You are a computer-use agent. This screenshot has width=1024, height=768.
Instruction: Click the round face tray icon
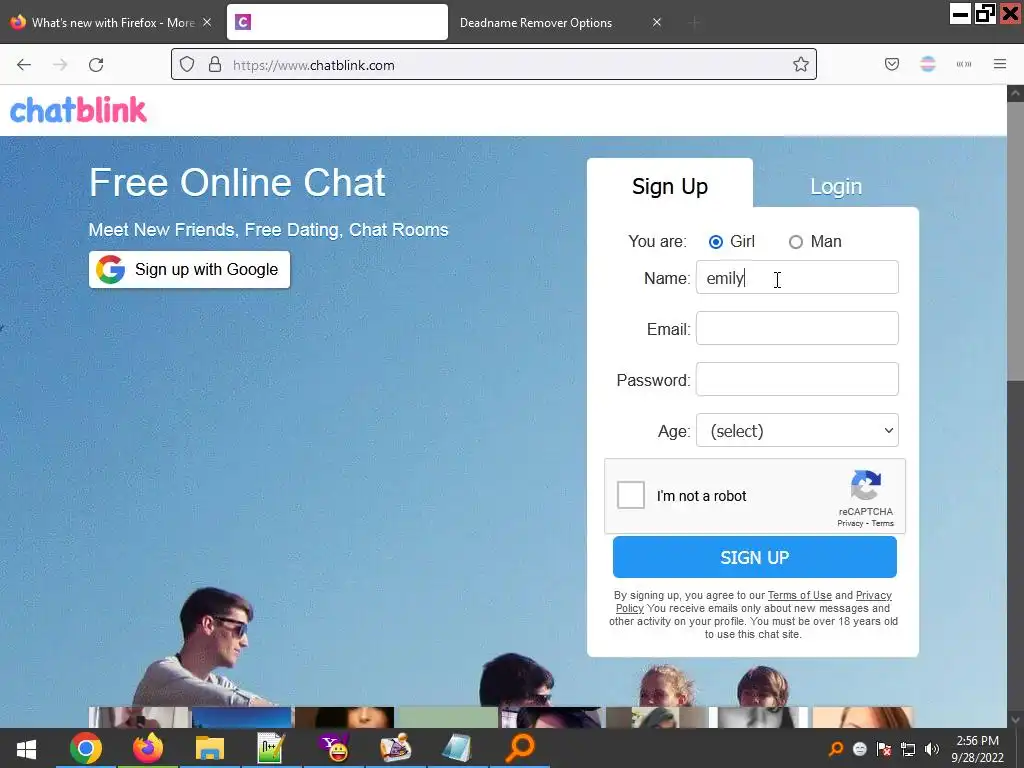click(859, 749)
